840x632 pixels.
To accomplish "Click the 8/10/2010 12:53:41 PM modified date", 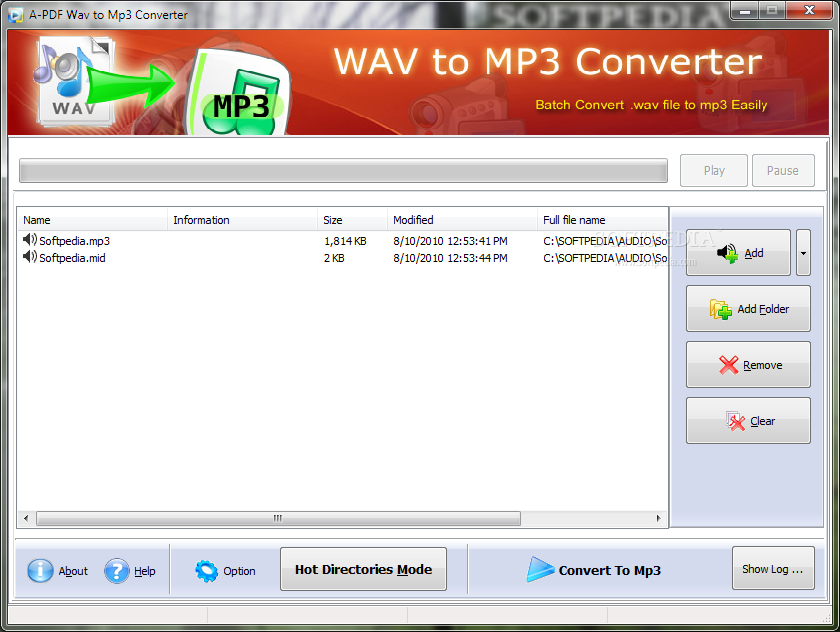I will (x=450, y=241).
